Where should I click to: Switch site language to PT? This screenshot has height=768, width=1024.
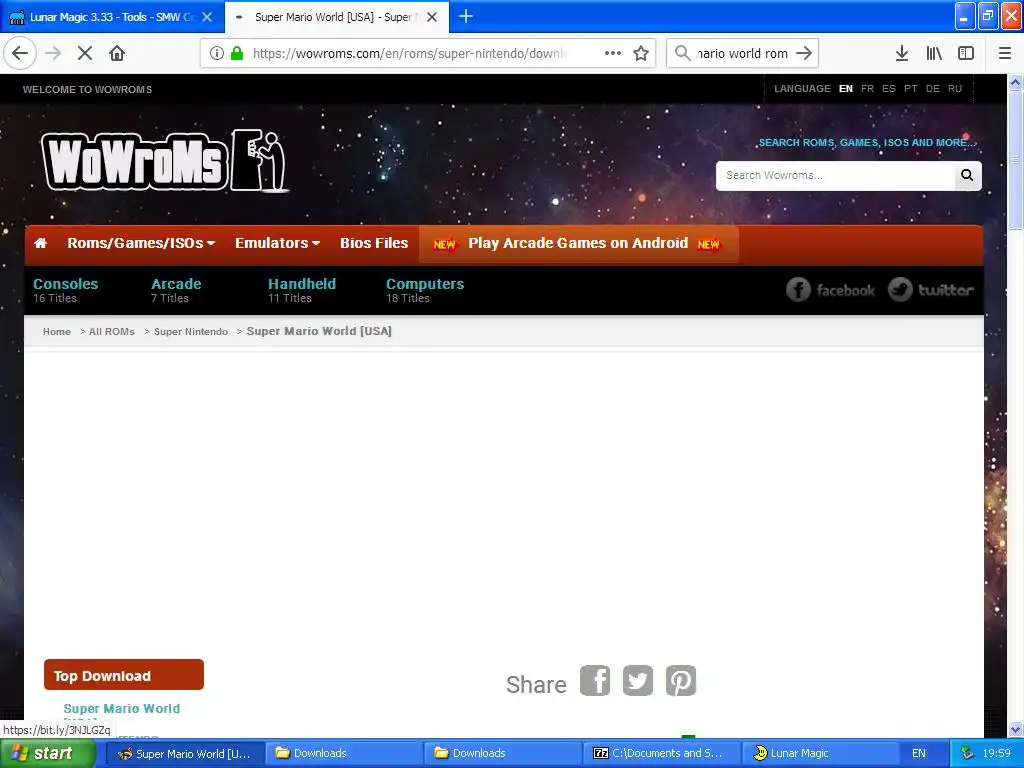click(x=911, y=89)
